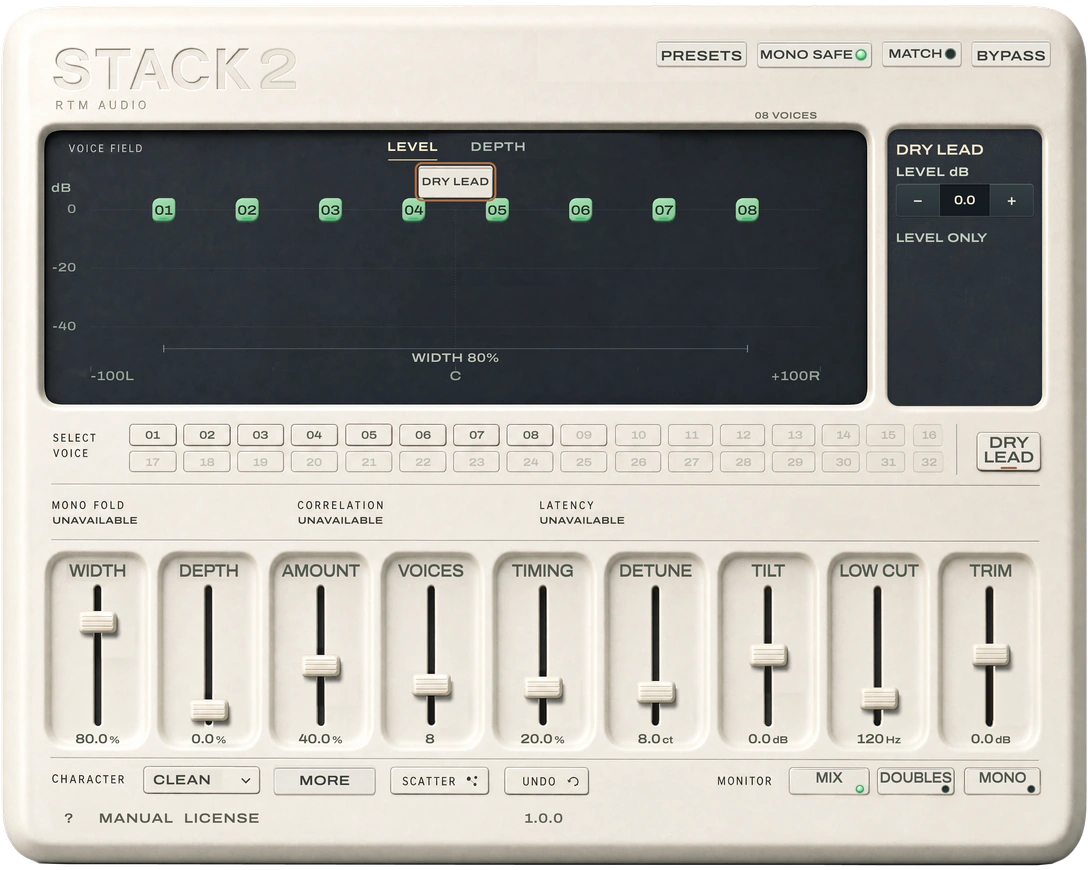Click the Width value 80.0%
1088x870 pixels.
click(x=97, y=740)
